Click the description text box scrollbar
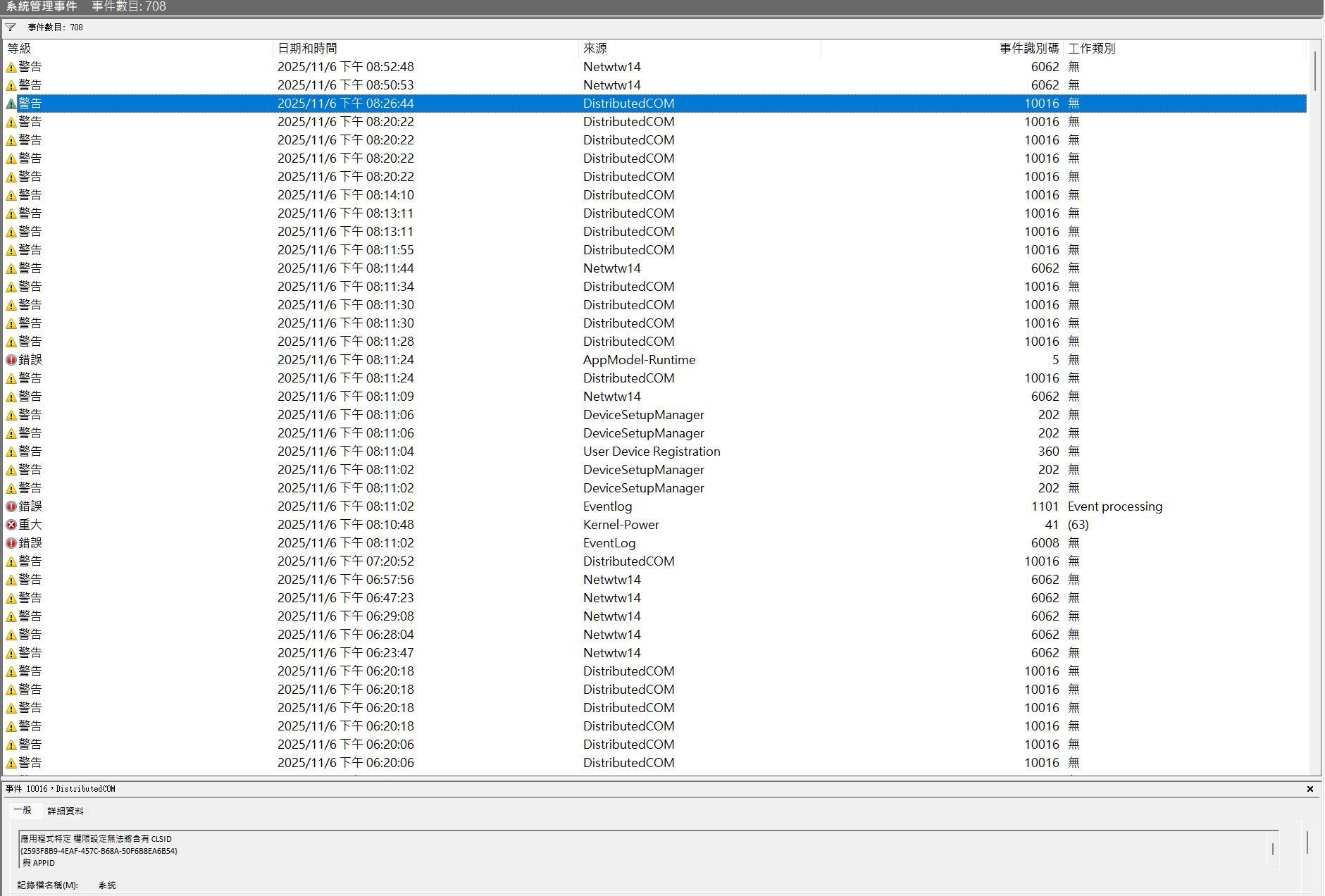The image size is (1325, 896). [1273, 849]
